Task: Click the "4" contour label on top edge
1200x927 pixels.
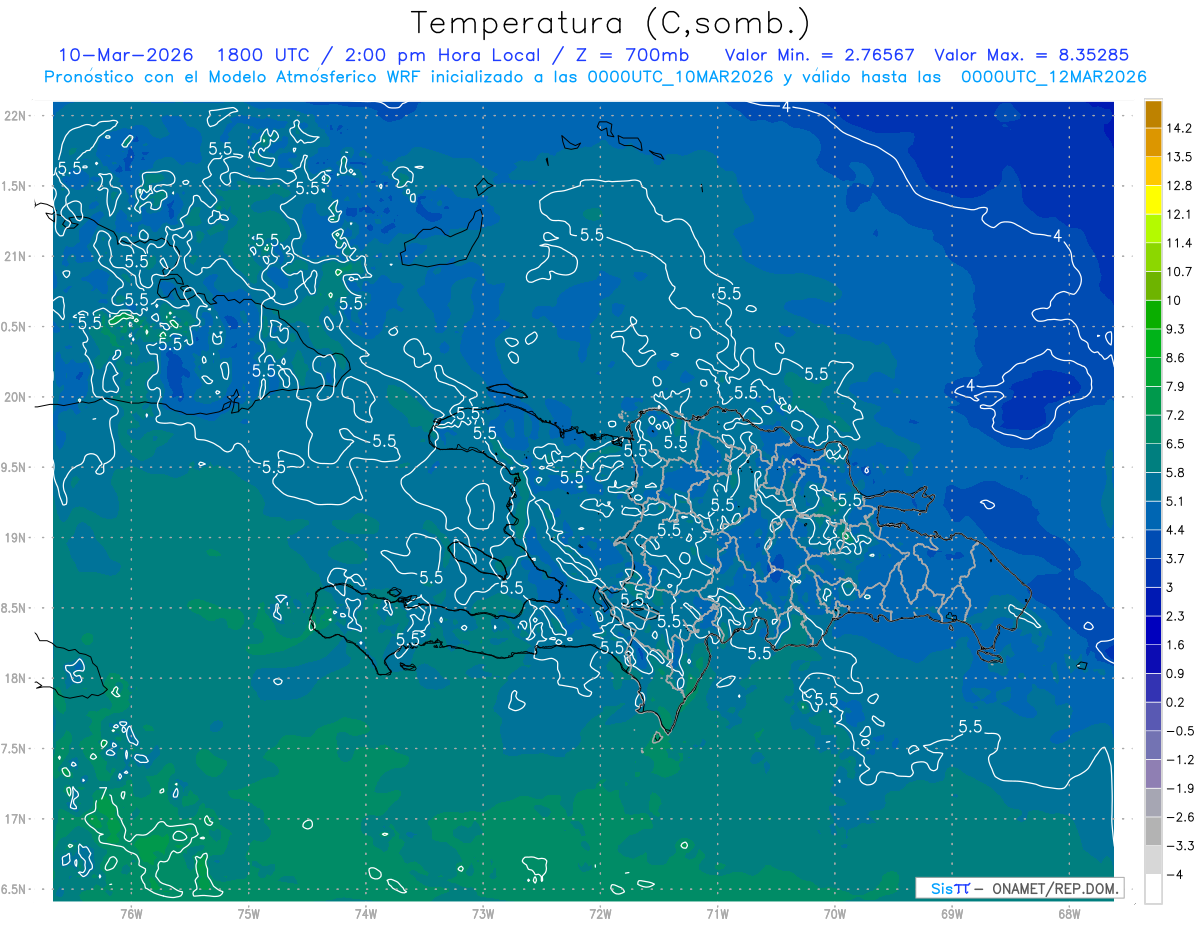Action: (x=786, y=107)
